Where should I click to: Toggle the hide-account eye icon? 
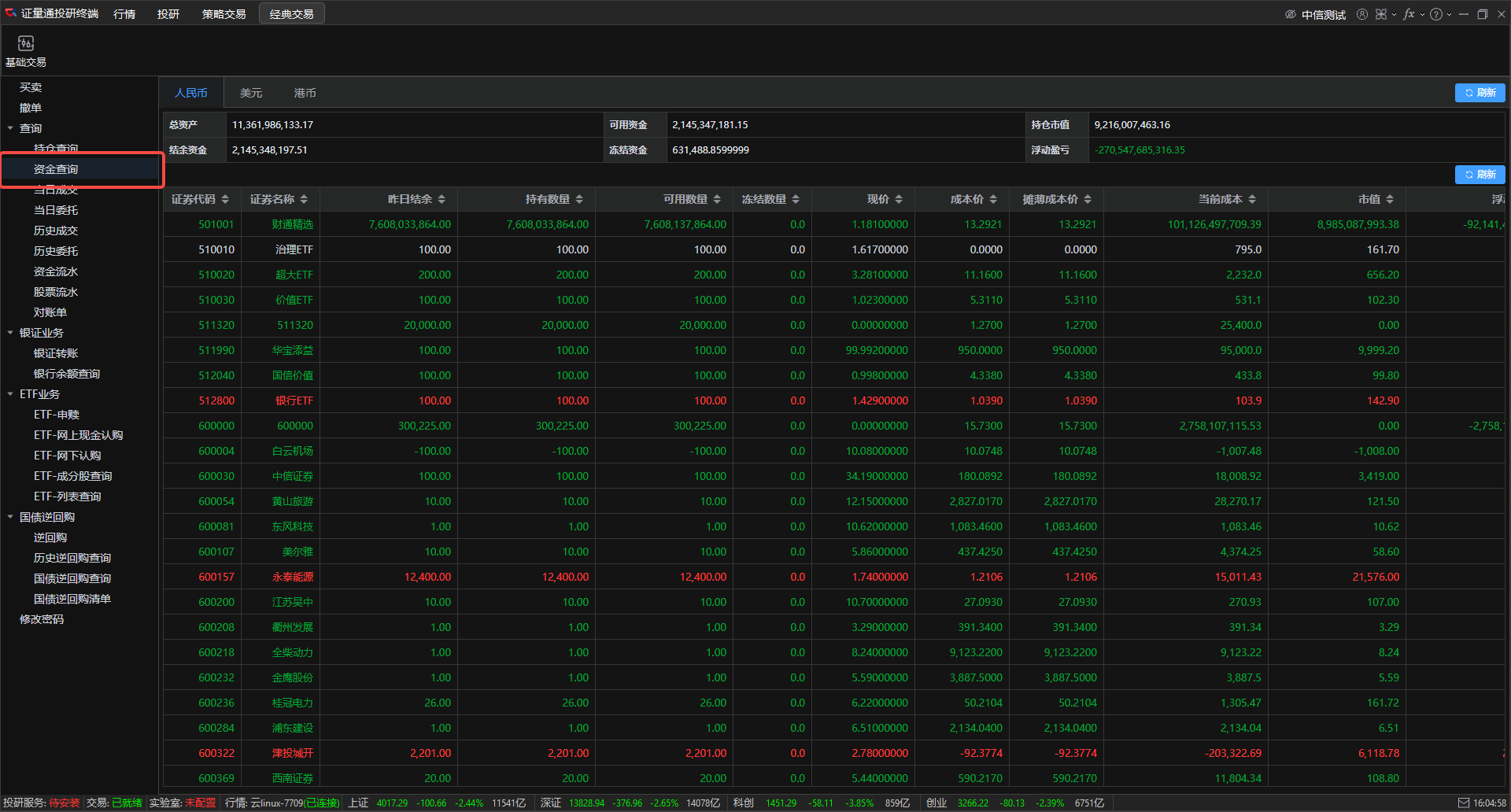pos(1291,14)
